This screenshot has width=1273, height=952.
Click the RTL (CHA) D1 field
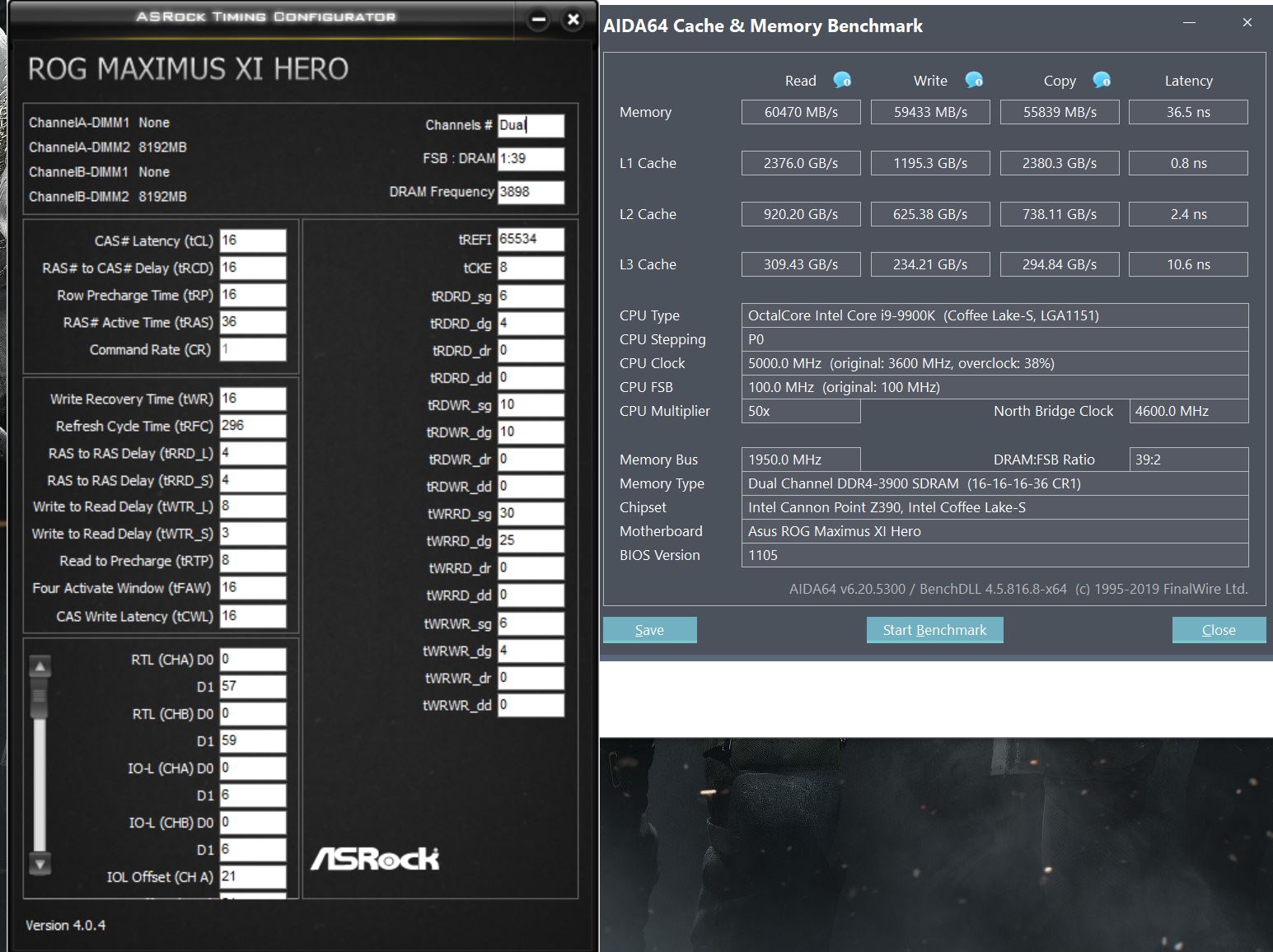tap(253, 686)
